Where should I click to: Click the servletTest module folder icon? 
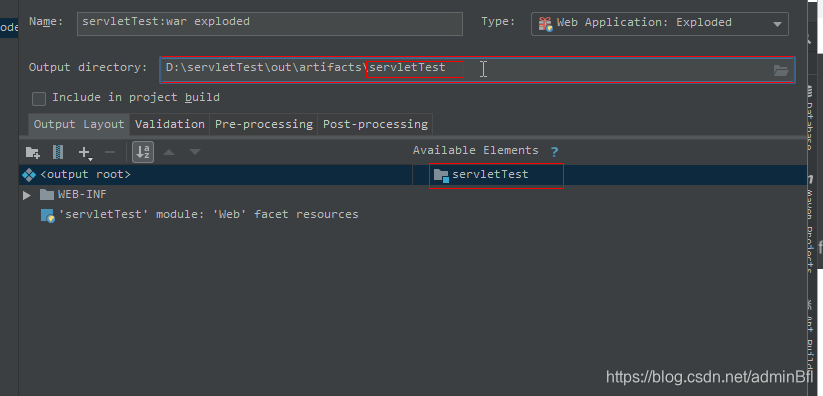(x=441, y=175)
